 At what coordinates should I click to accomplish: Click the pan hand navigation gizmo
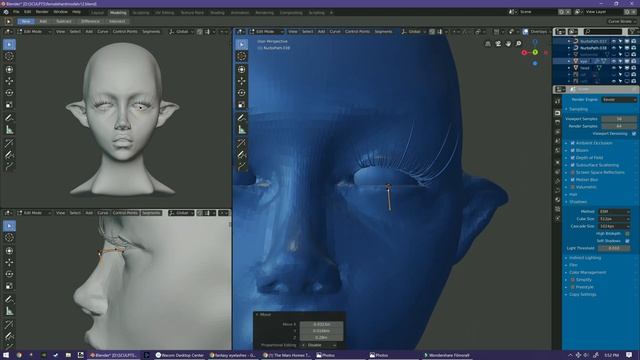(508, 43)
